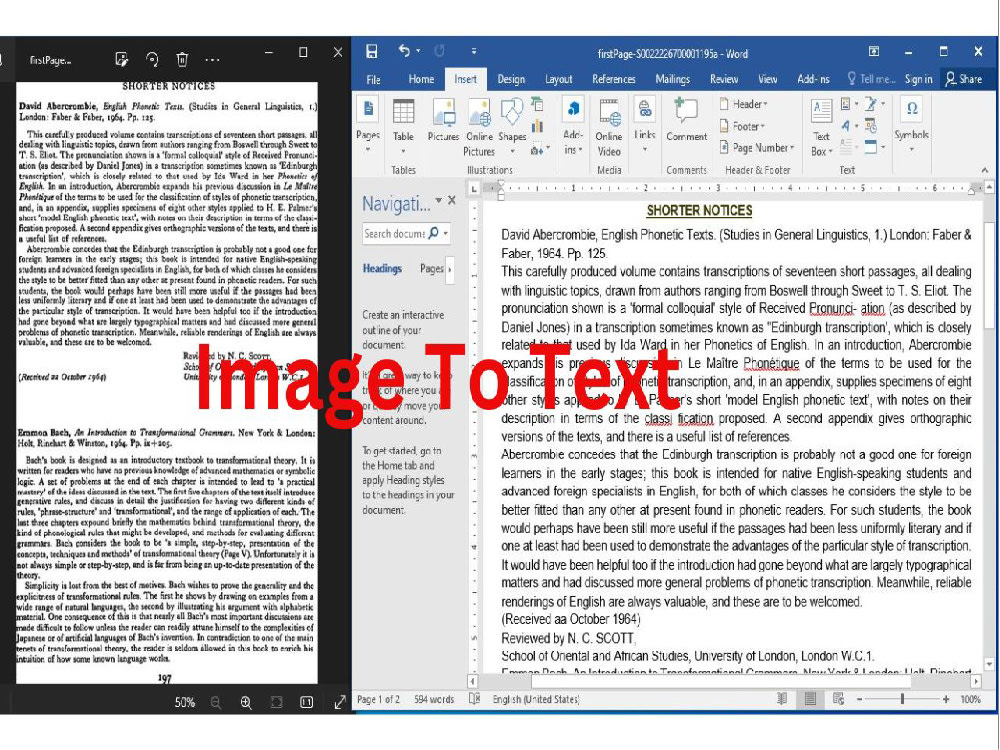This screenshot has height=750, width=1000.
Task: Switch to the Mailings ribbon tab
Action: point(673,79)
